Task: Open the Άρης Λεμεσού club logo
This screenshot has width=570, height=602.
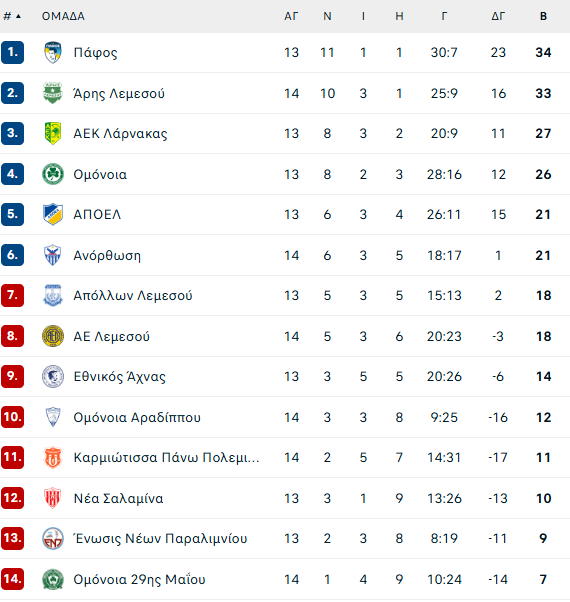Action: (53, 93)
